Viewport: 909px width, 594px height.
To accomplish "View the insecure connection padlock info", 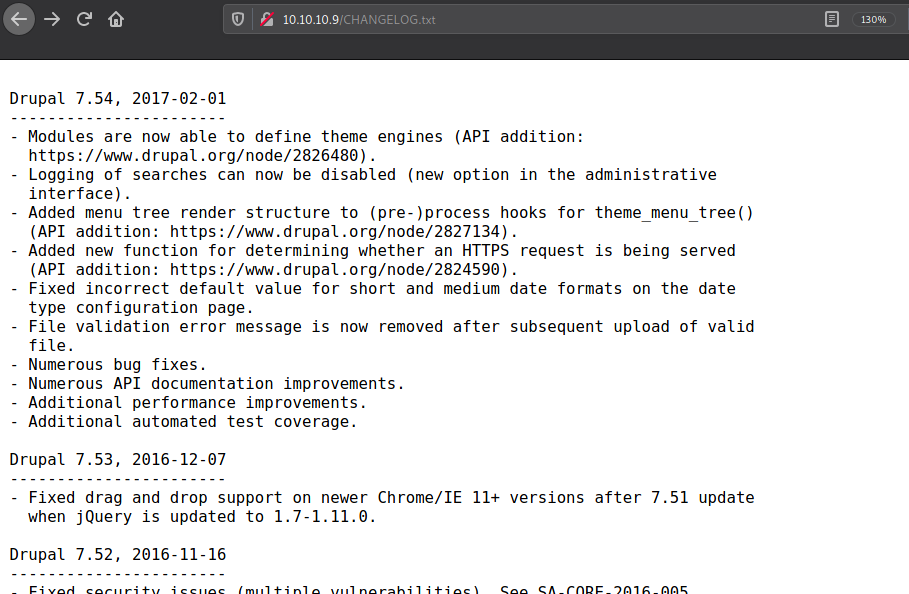I will (x=267, y=19).
